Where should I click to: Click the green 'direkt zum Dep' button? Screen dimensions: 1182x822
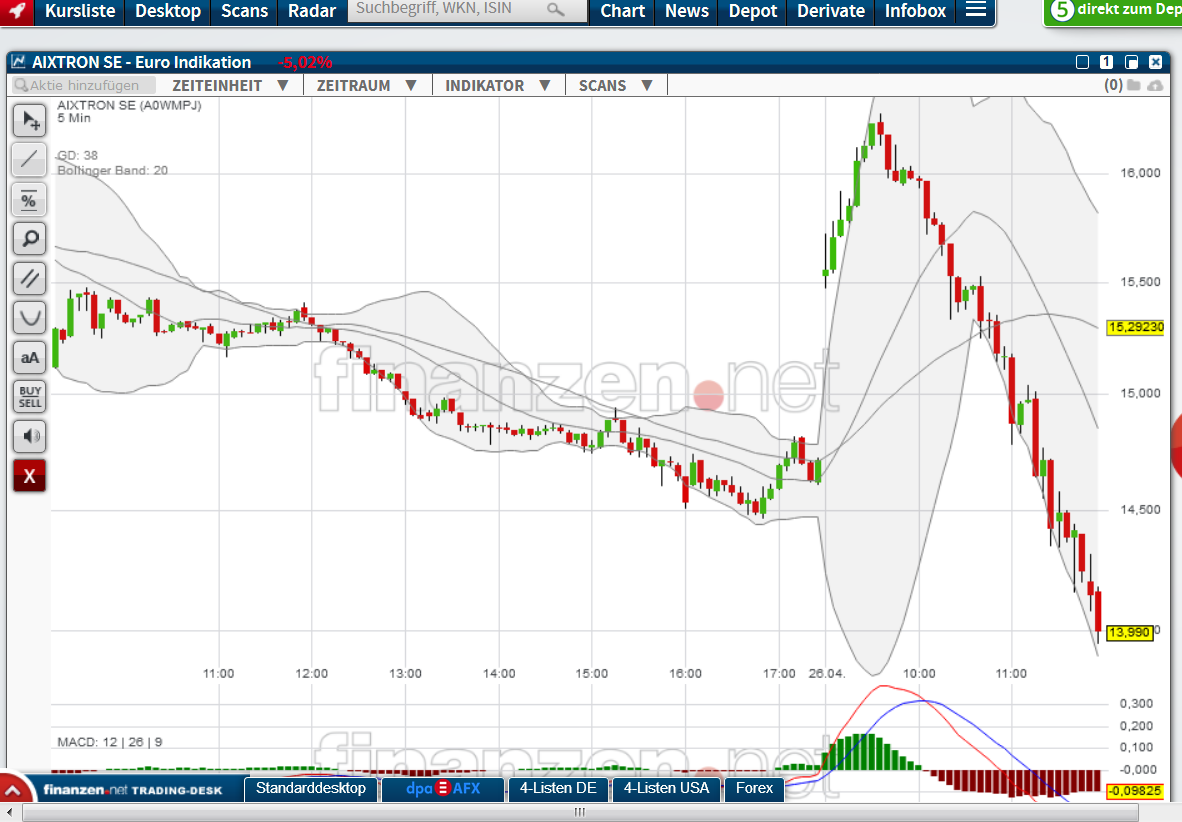1113,11
